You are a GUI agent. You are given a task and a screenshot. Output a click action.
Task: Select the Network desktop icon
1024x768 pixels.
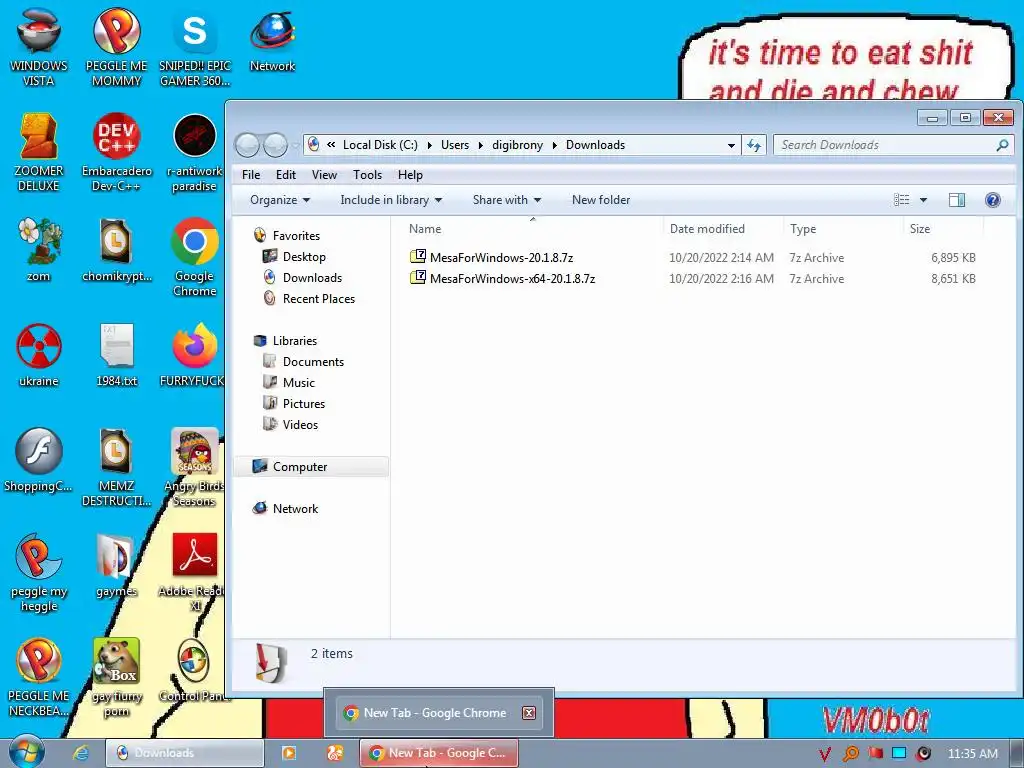click(x=272, y=40)
